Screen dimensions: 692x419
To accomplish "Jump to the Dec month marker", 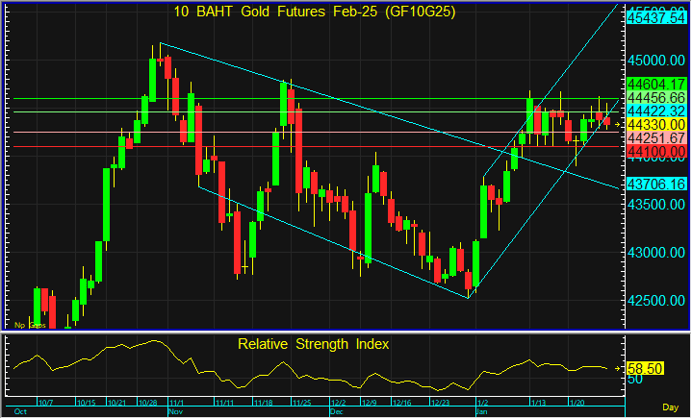I will click(336, 411).
